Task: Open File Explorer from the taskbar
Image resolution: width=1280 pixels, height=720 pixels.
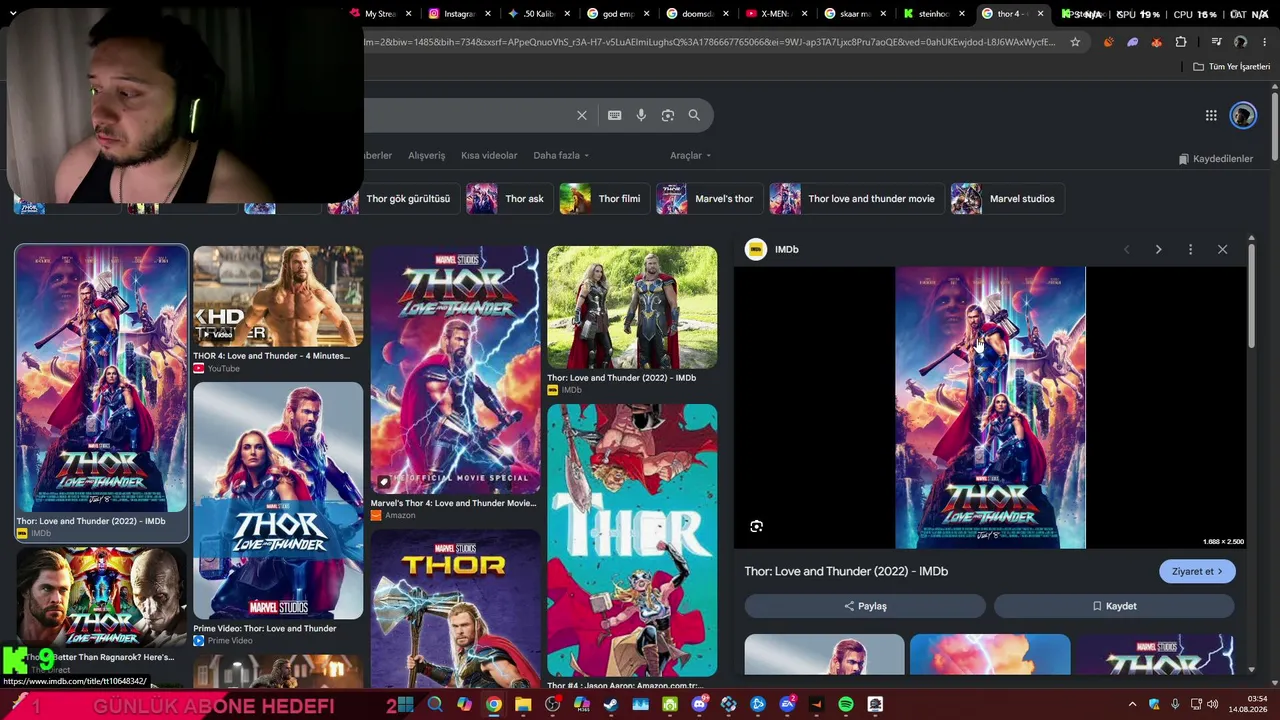Action: pyautogui.click(x=523, y=705)
